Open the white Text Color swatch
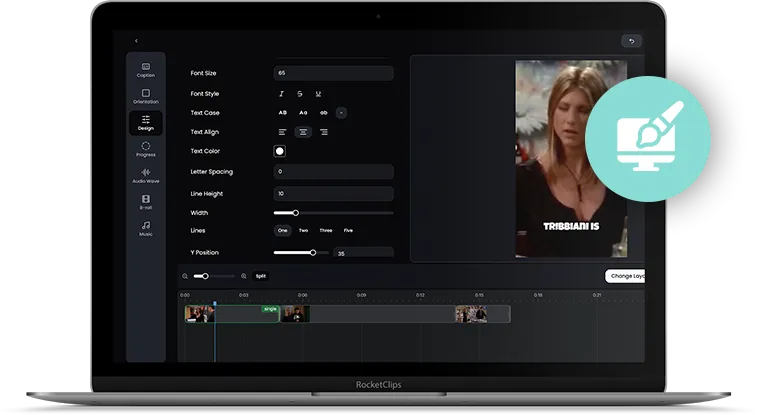The image size is (758, 415). (x=279, y=151)
